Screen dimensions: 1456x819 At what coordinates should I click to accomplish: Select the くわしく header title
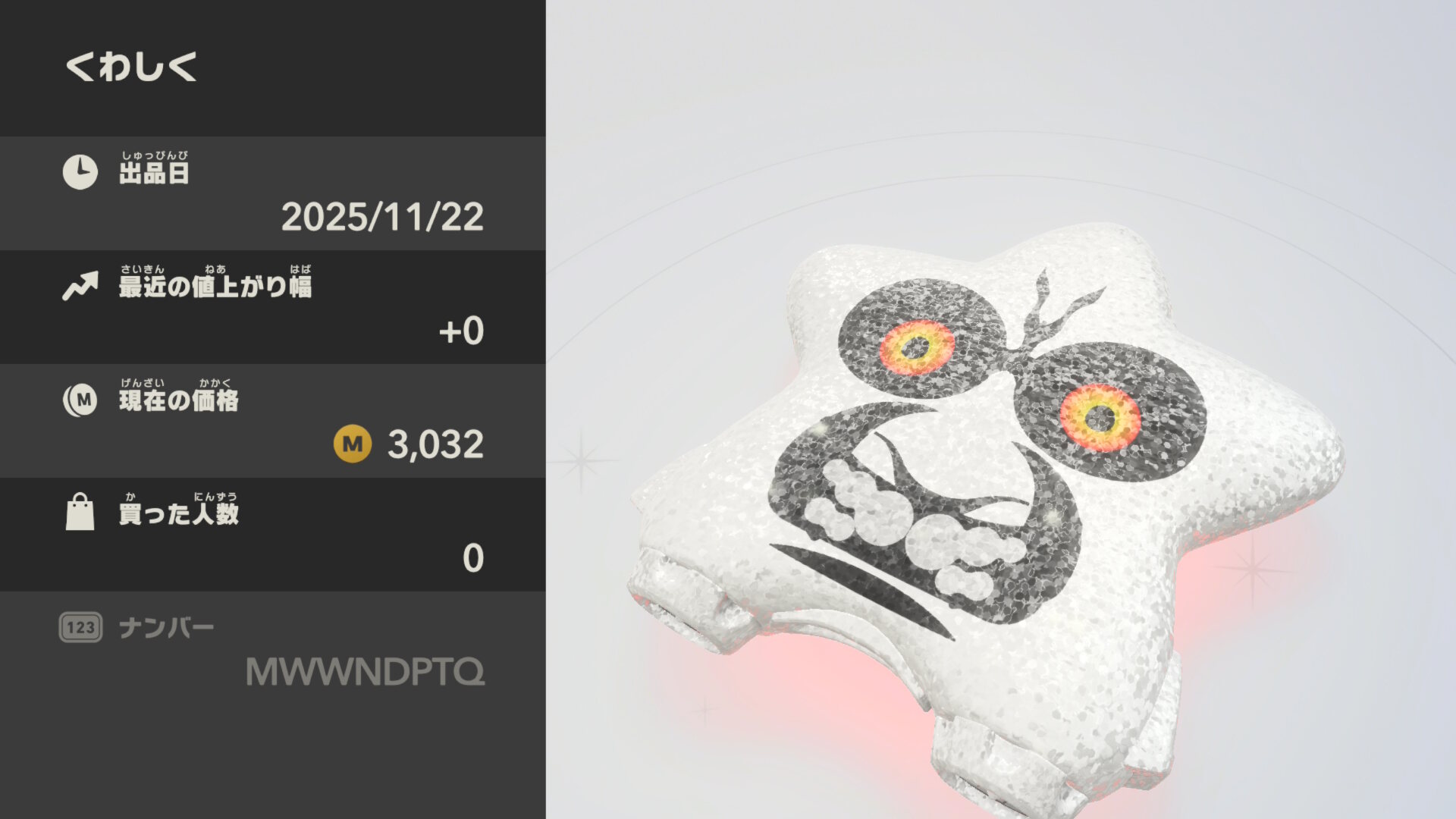131,67
